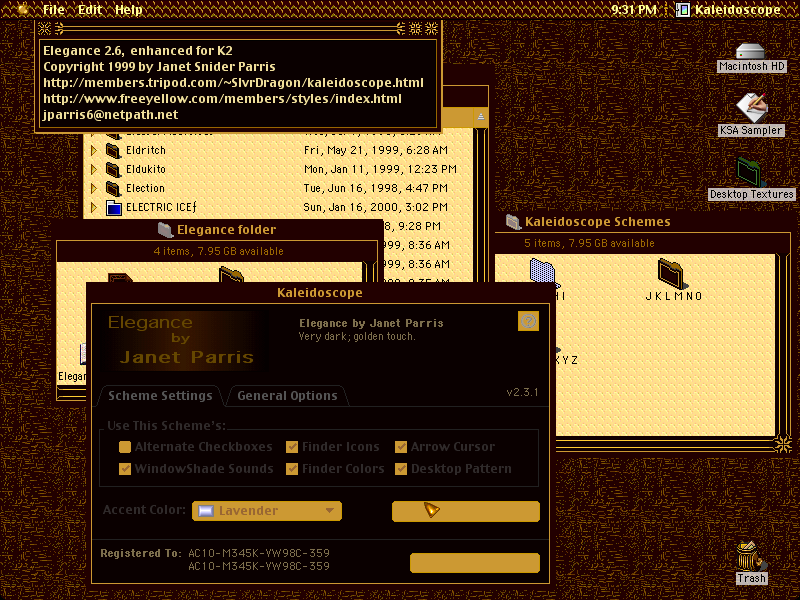
Task: Expand the ELECTRIC ICEƒ disclosure triangle
Action: [x=93, y=208]
